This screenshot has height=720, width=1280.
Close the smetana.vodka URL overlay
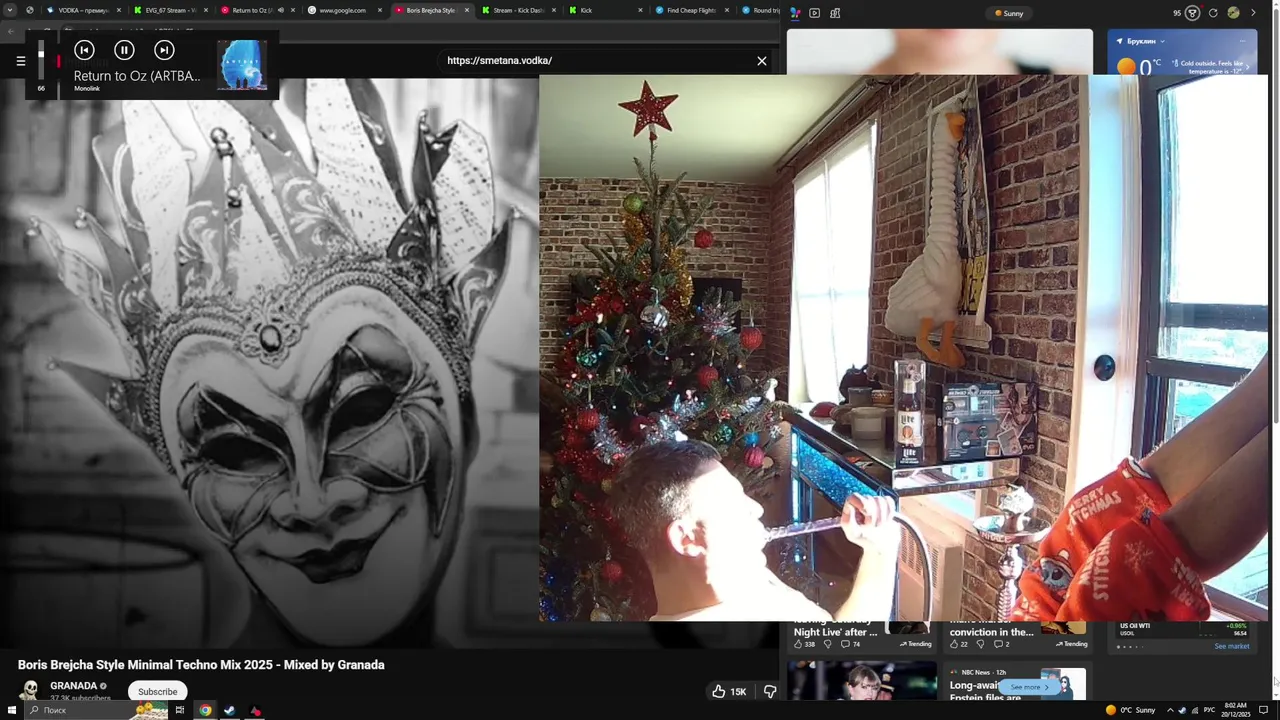[762, 61]
